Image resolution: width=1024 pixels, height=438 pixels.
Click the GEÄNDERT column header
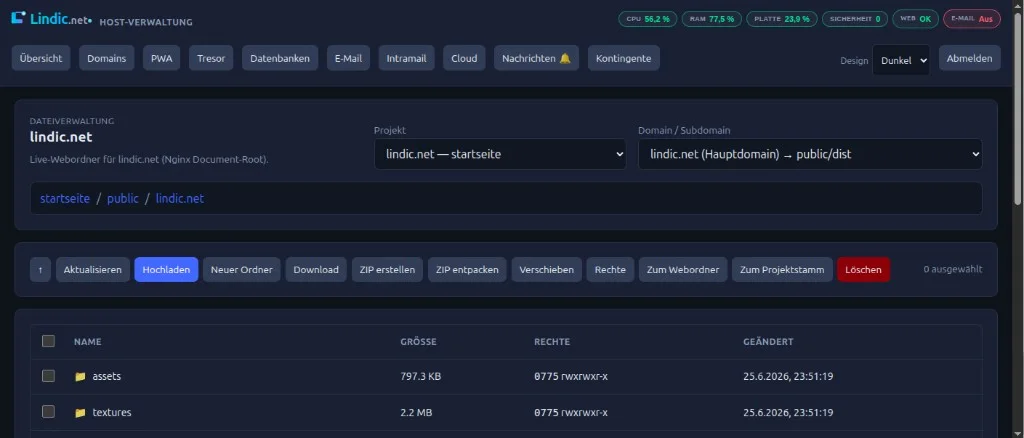coord(768,341)
